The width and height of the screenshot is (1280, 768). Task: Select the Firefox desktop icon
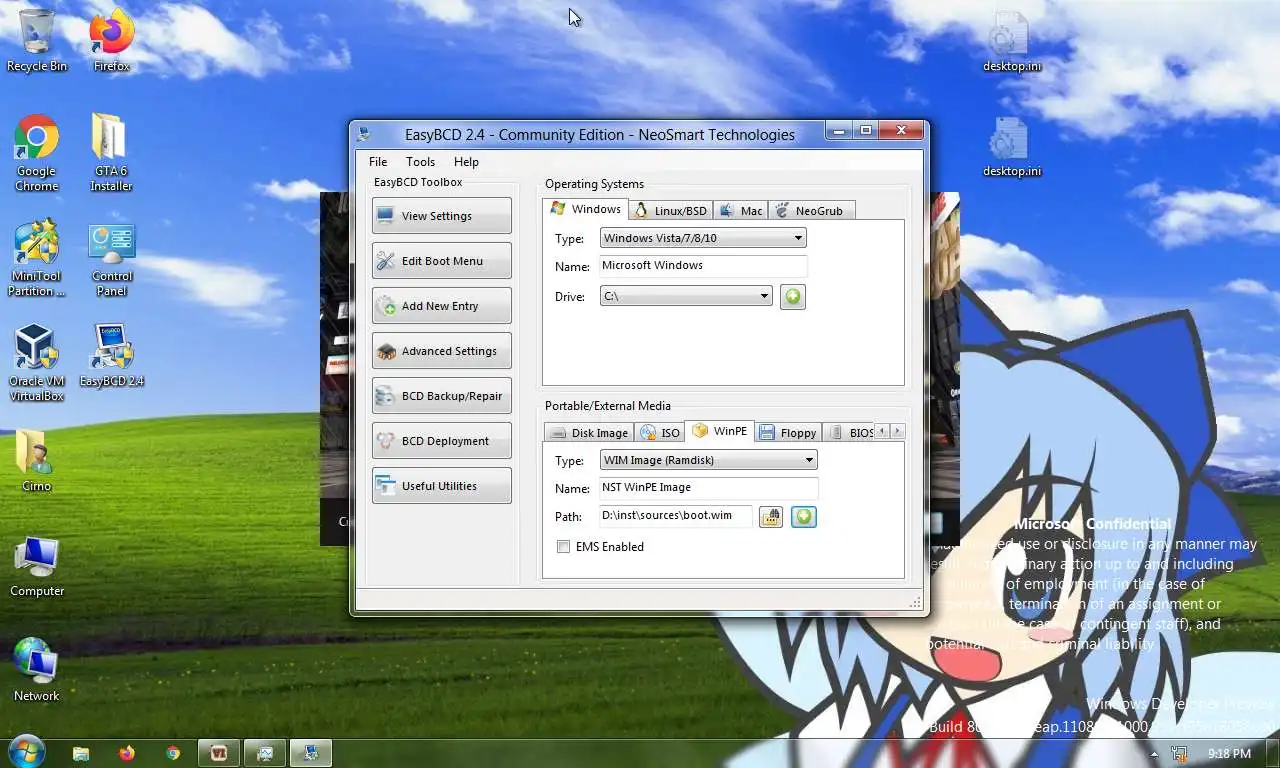click(112, 41)
